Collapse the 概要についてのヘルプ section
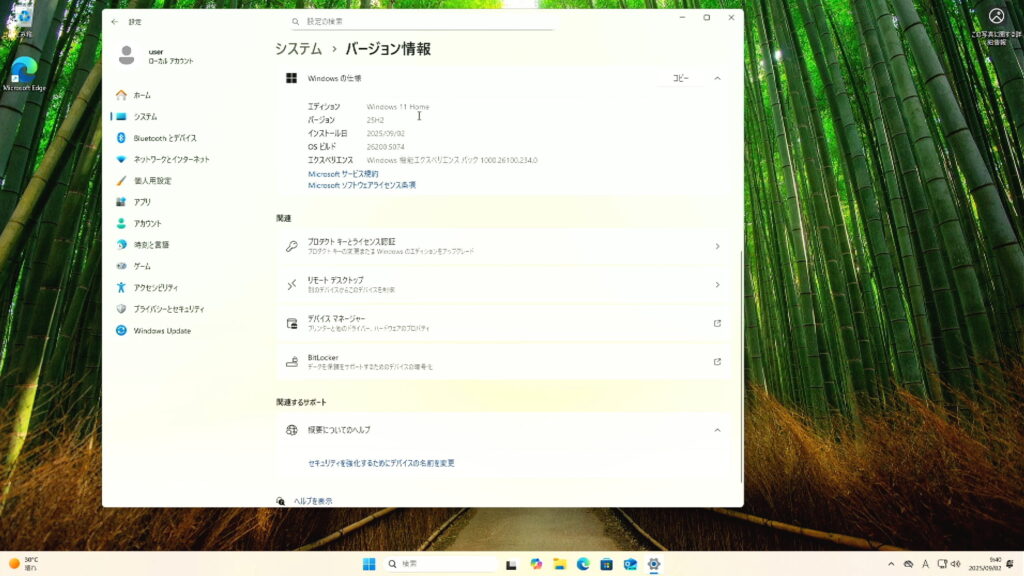The image size is (1024, 576). pyautogui.click(x=717, y=430)
